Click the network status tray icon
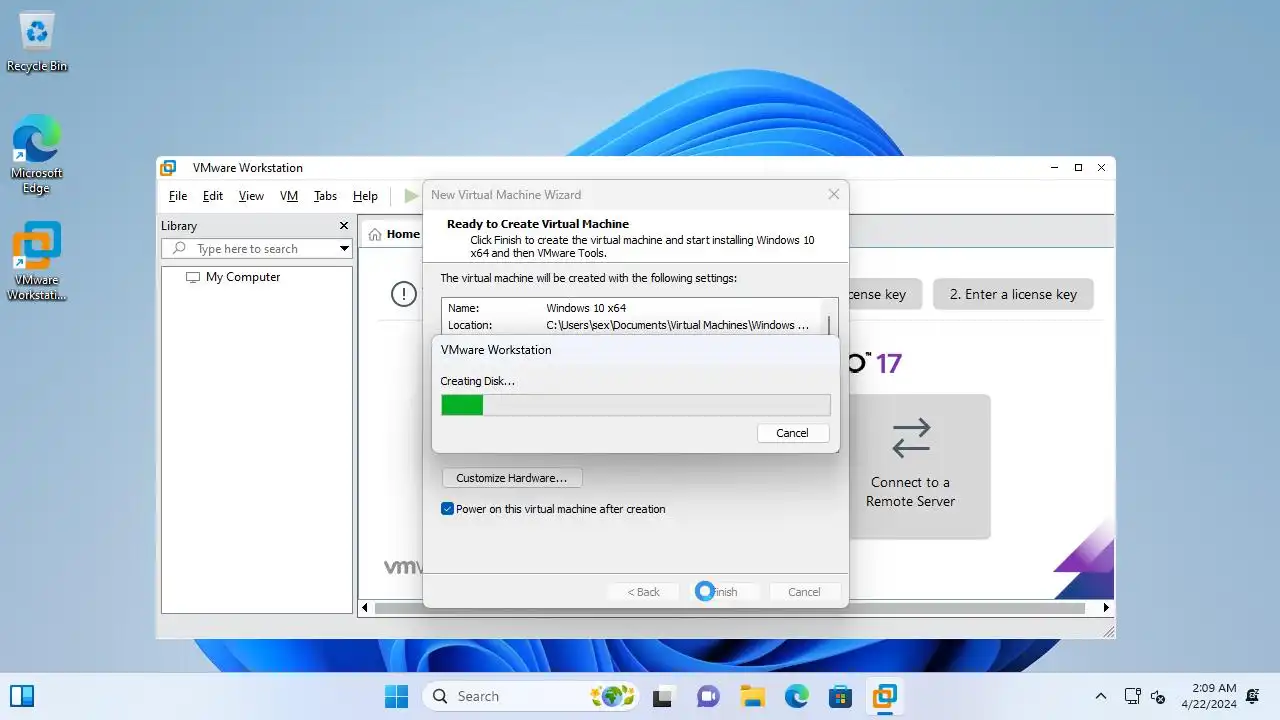This screenshot has width=1280, height=720. click(x=1133, y=696)
